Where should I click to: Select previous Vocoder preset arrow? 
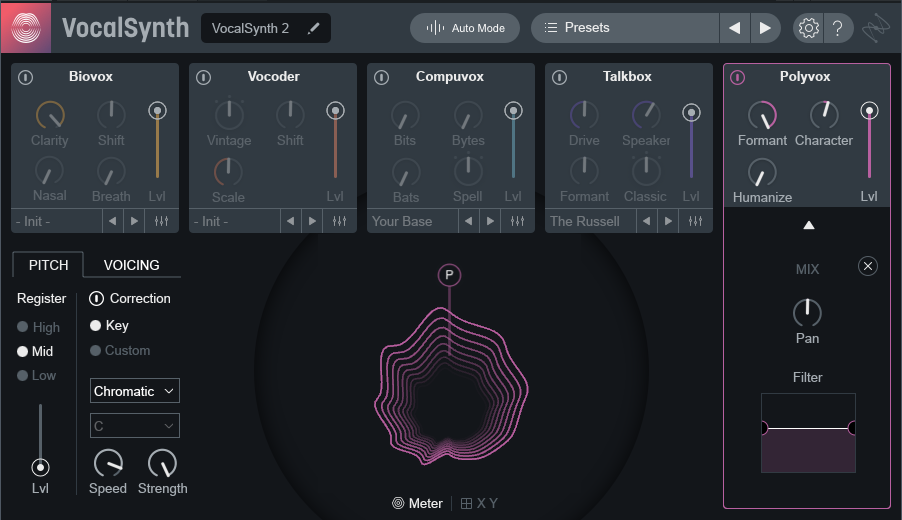tap(291, 221)
